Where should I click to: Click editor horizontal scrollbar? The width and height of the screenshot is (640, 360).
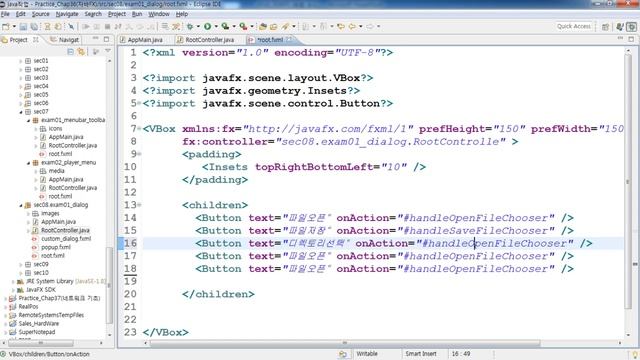(x=345, y=343)
